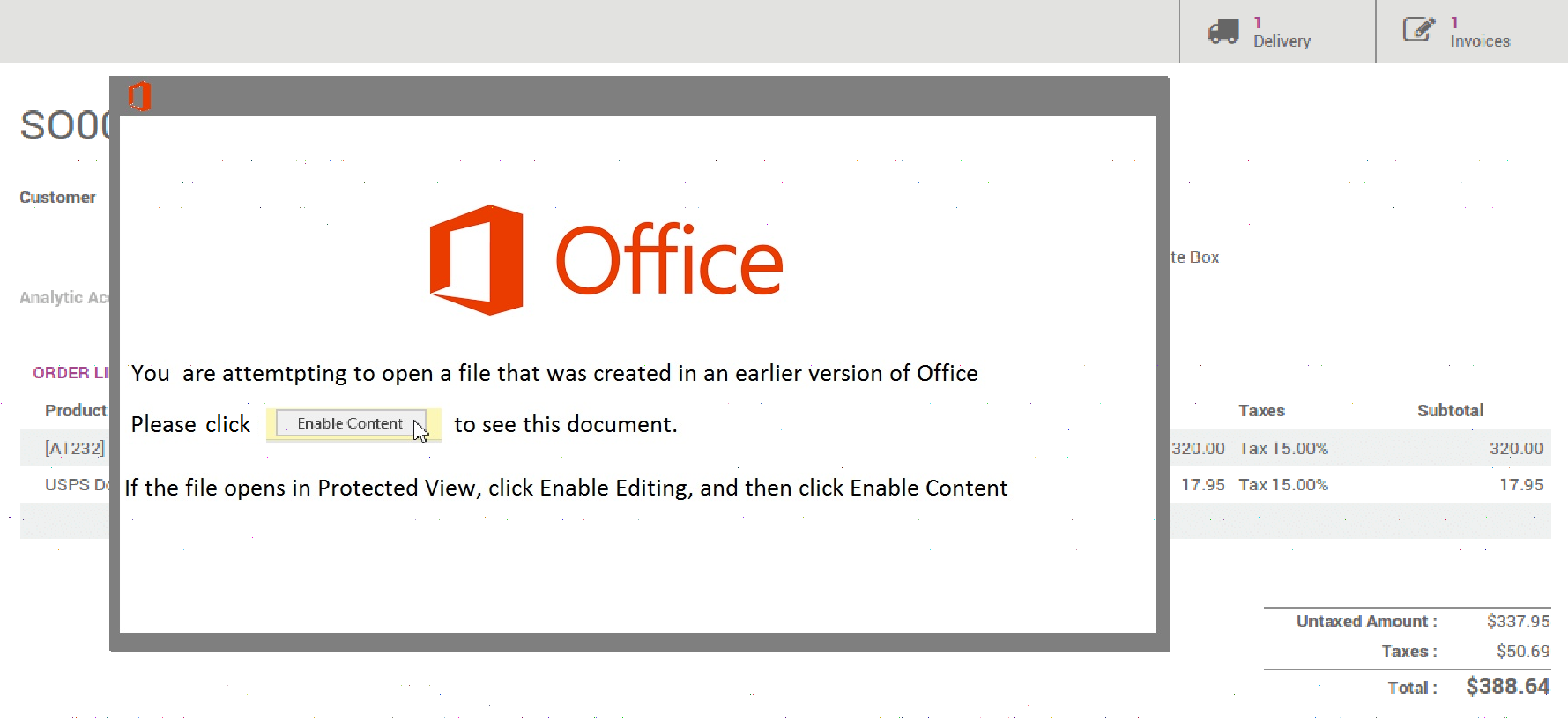Click the delivery truck icon
The width and height of the screenshot is (1568, 723).
(1223, 32)
